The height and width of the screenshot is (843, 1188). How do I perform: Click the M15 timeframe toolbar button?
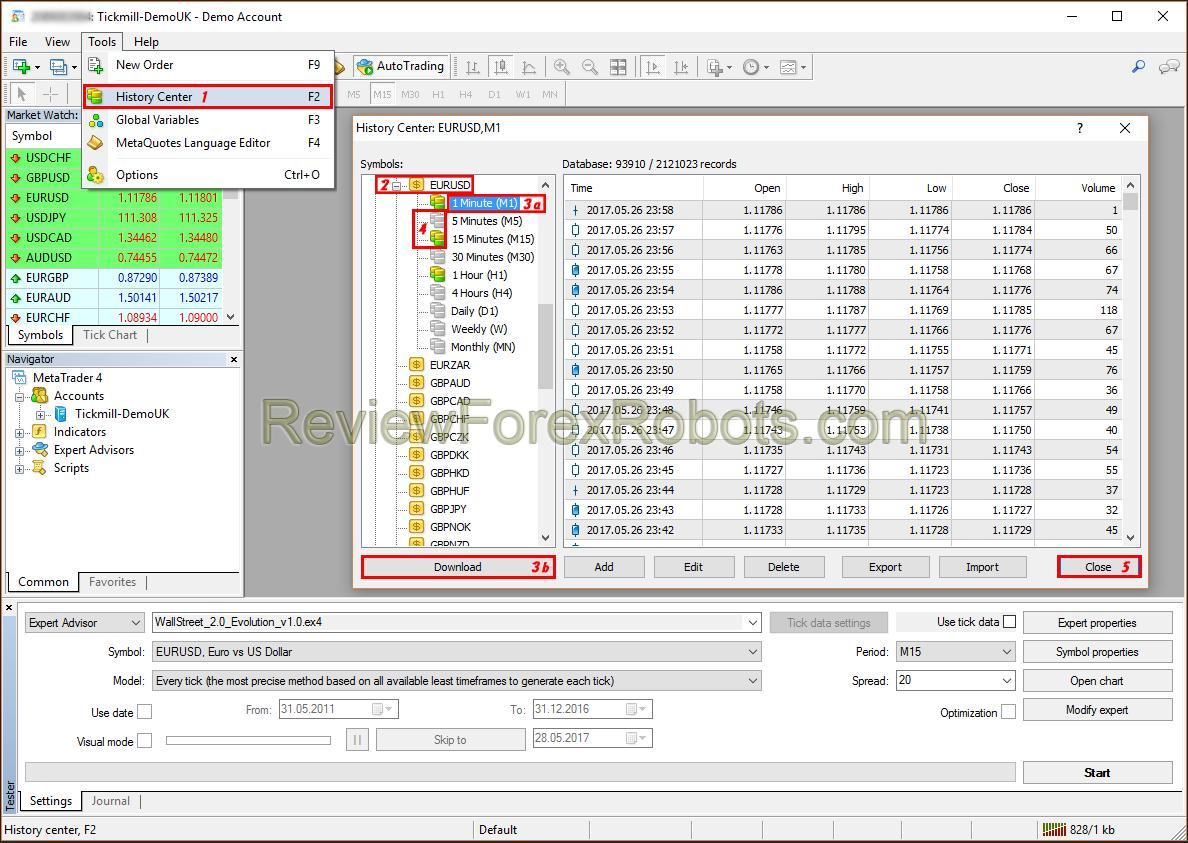(382, 94)
